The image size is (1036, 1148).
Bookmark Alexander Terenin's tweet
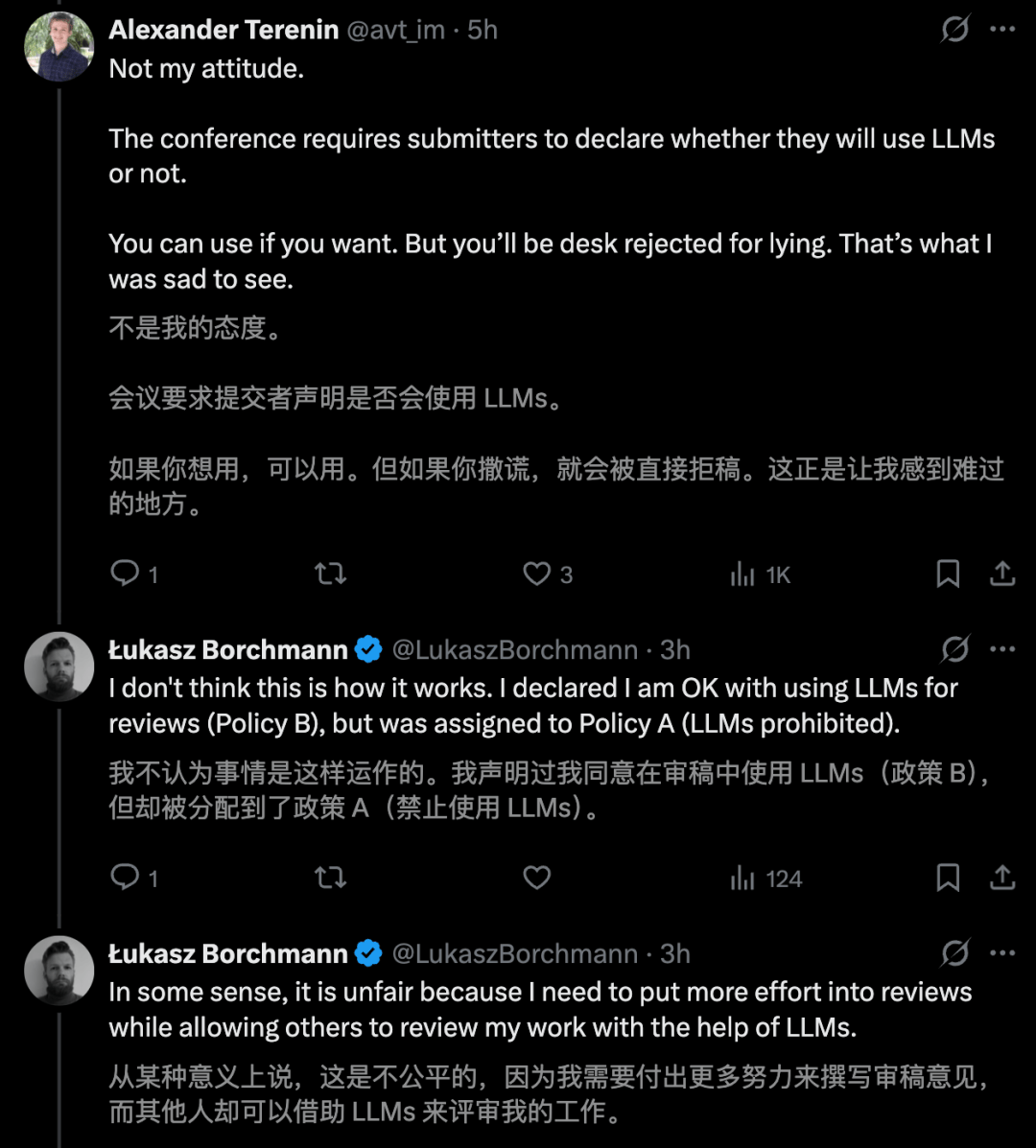pyautogui.click(x=948, y=573)
